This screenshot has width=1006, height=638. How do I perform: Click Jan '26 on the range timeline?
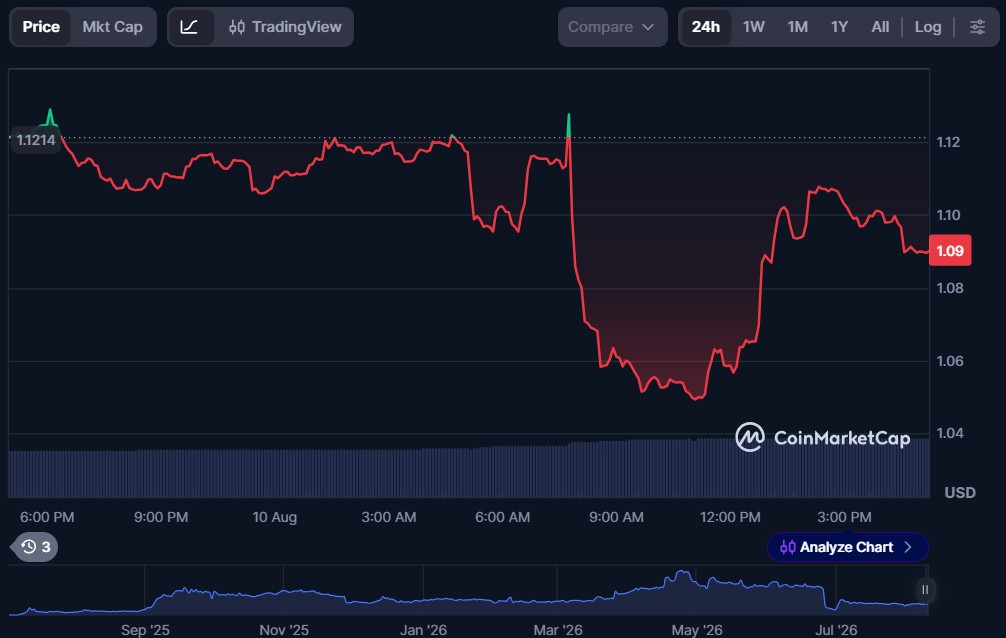coord(423,630)
